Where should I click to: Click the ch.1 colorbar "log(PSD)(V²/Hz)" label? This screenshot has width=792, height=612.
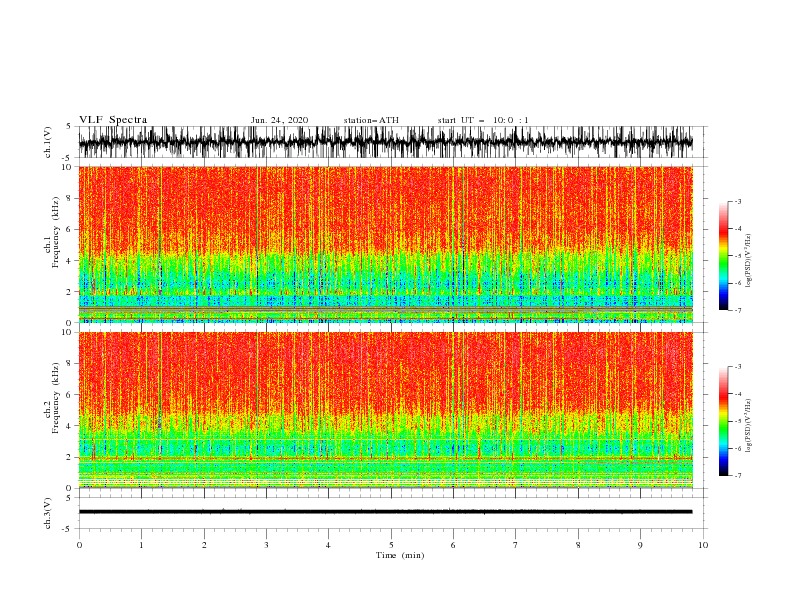(x=749, y=261)
